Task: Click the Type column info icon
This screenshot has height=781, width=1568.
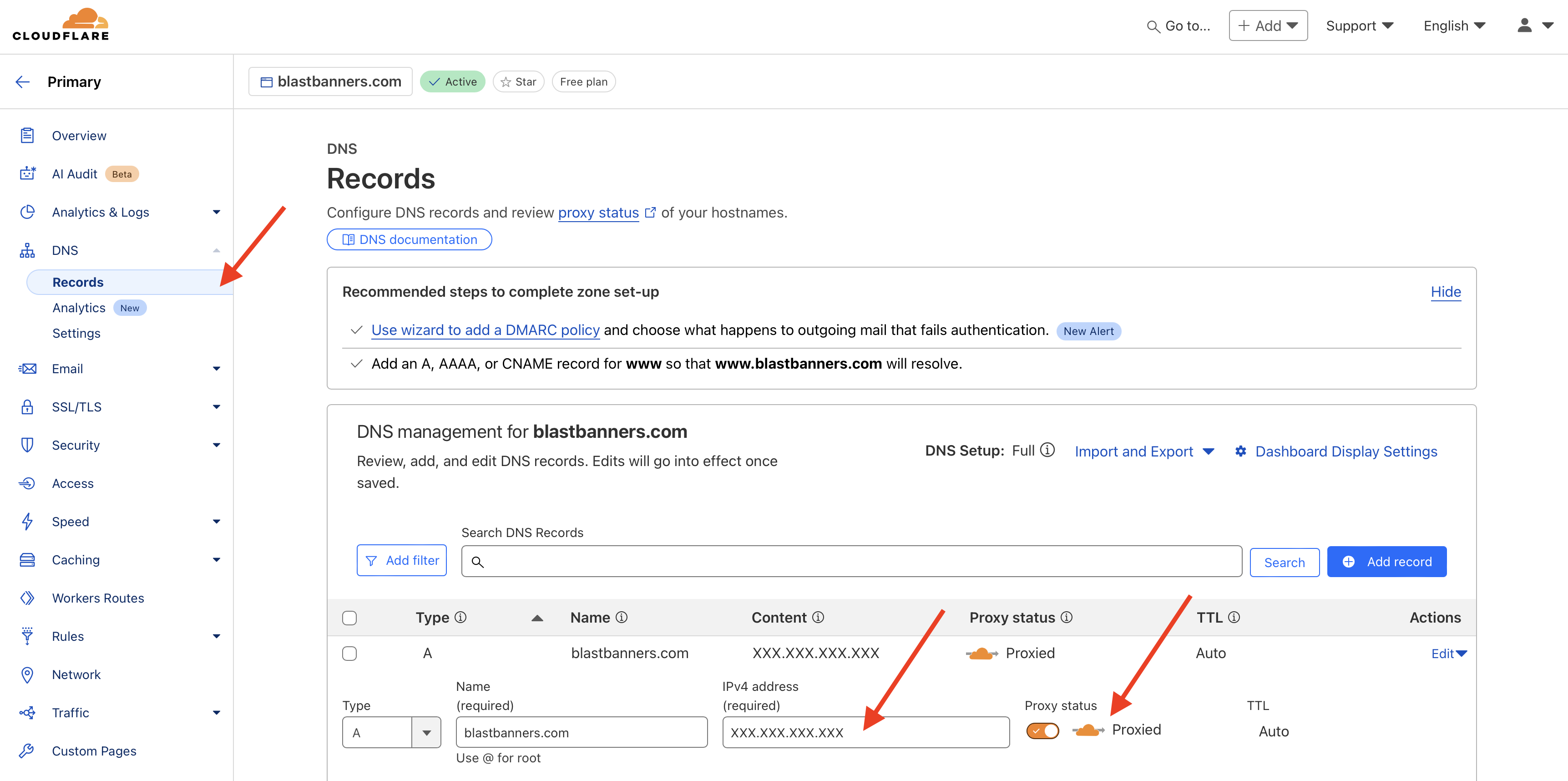Action: [461, 617]
